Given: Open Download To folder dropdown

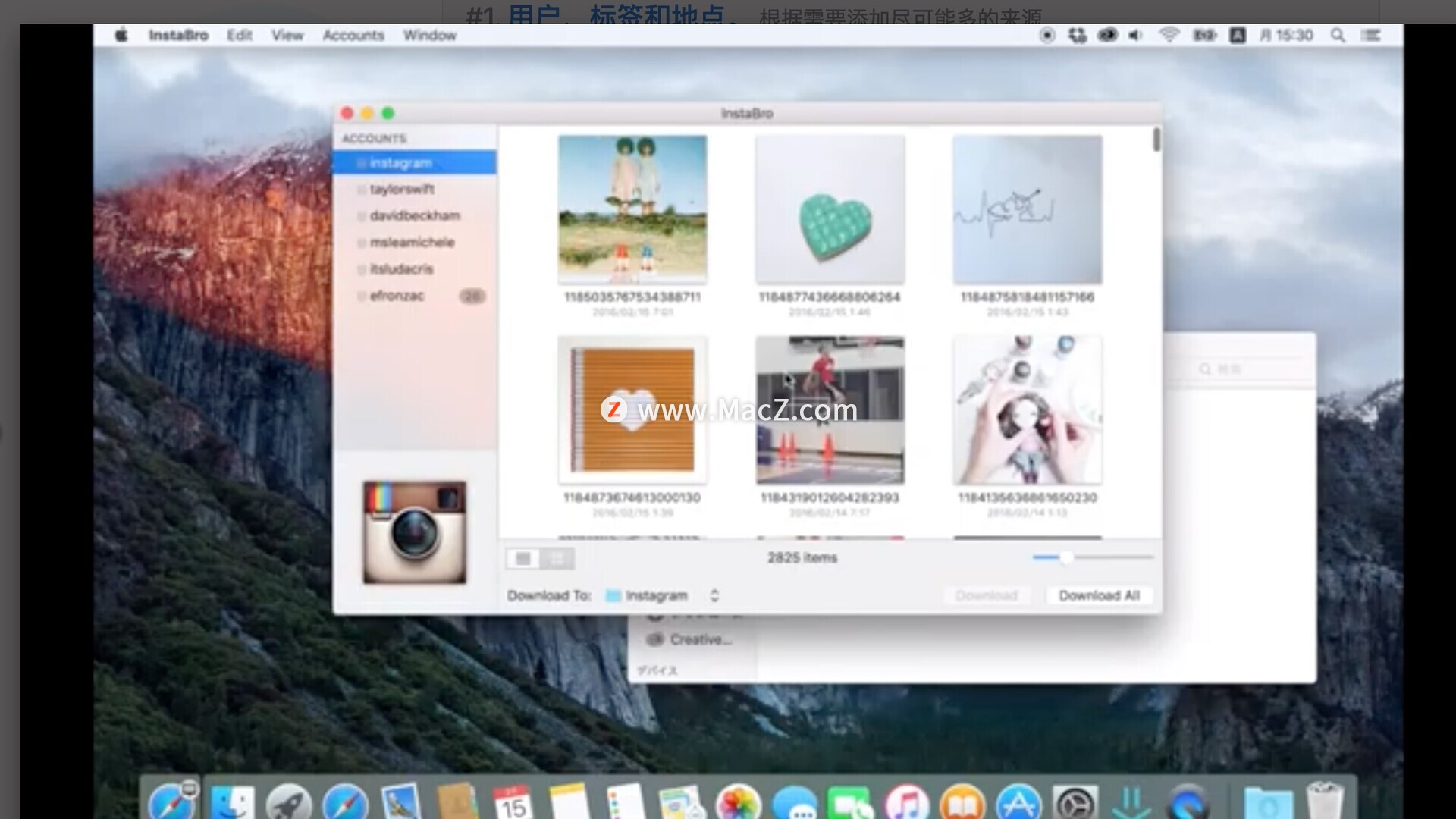Looking at the screenshot, I should pos(661,595).
